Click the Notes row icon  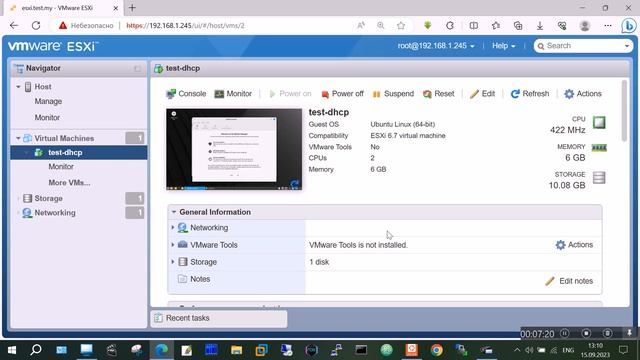pyautogui.click(x=182, y=279)
